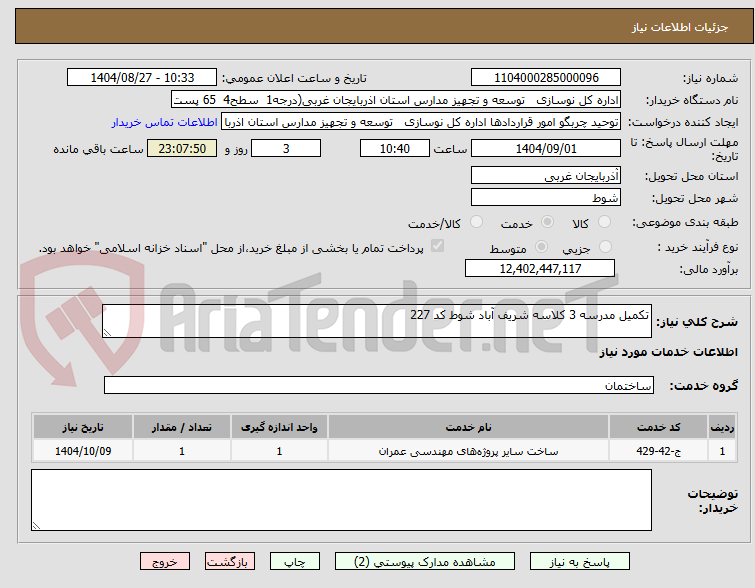This screenshot has width=755, height=588.
Task: Click the کد خدمت column header
Action: [x=658, y=427]
